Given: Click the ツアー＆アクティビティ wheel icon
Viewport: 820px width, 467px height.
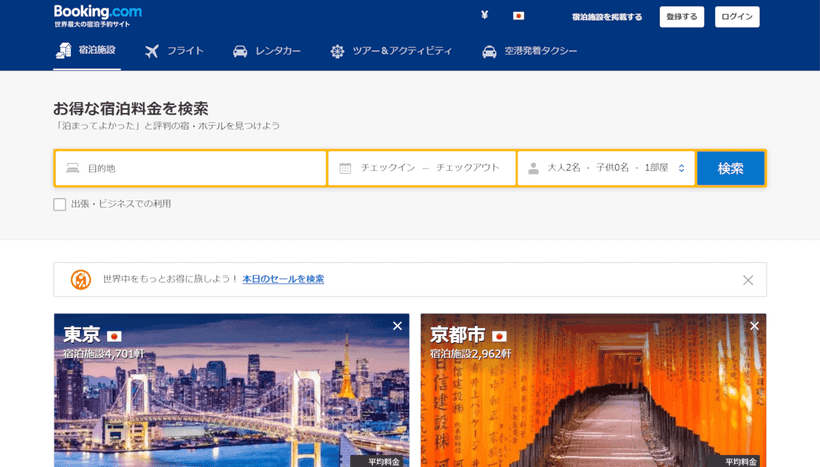Looking at the screenshot, I should [x=337, y=51].
